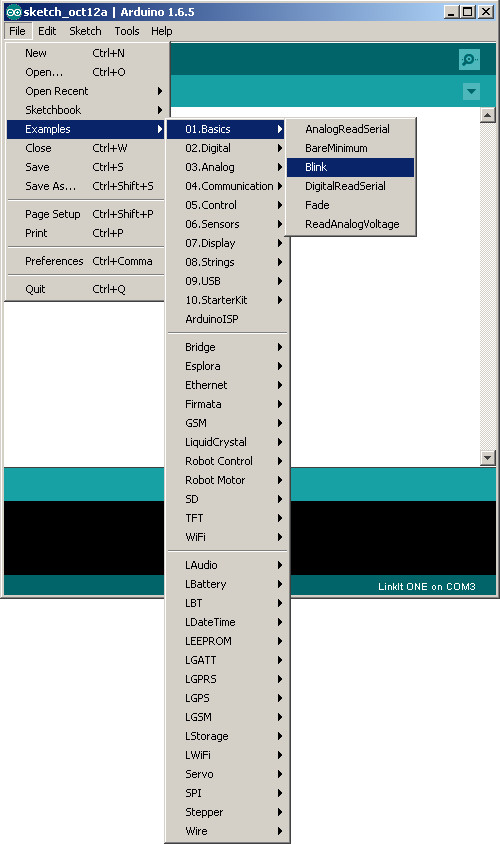Viewport: 500px width, 844px height.
Task: Expand Firmata library examples
Action: 227,404
